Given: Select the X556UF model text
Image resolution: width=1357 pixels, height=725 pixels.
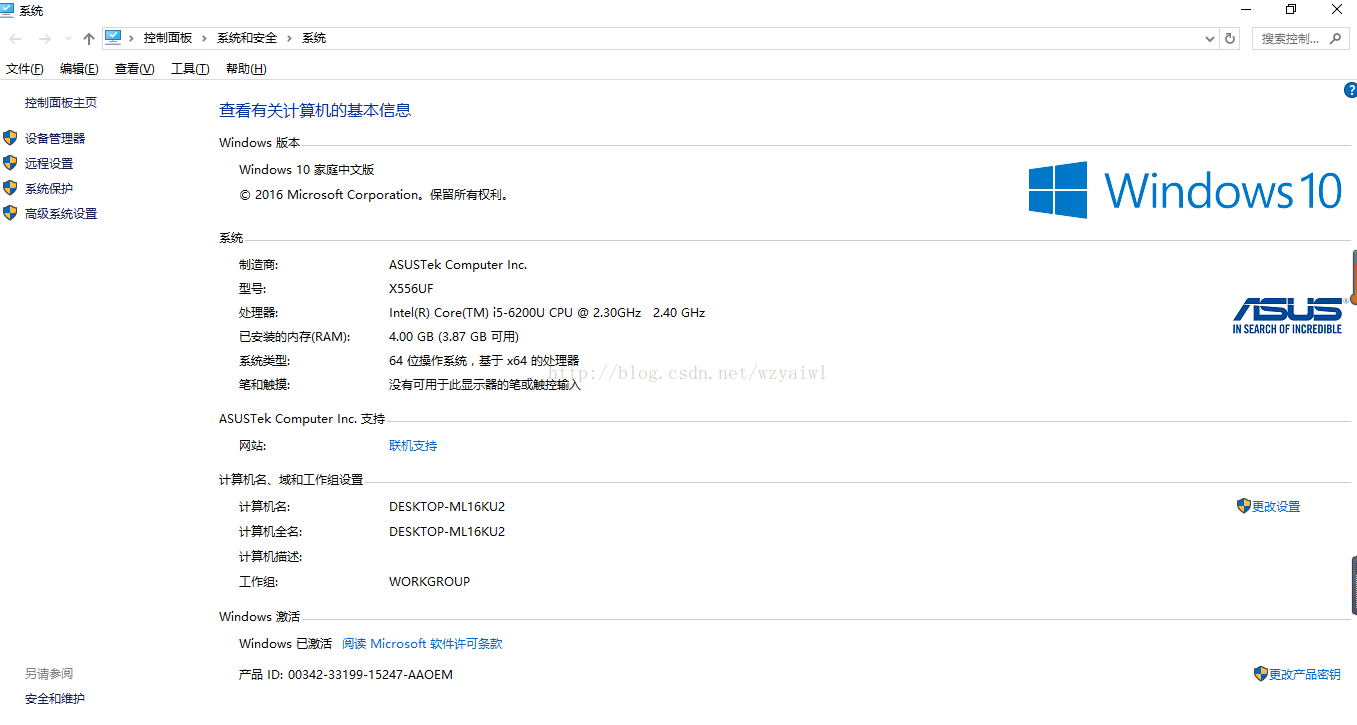Looking at the screenshot, I should pyautogui.click(x=411, y=289).
